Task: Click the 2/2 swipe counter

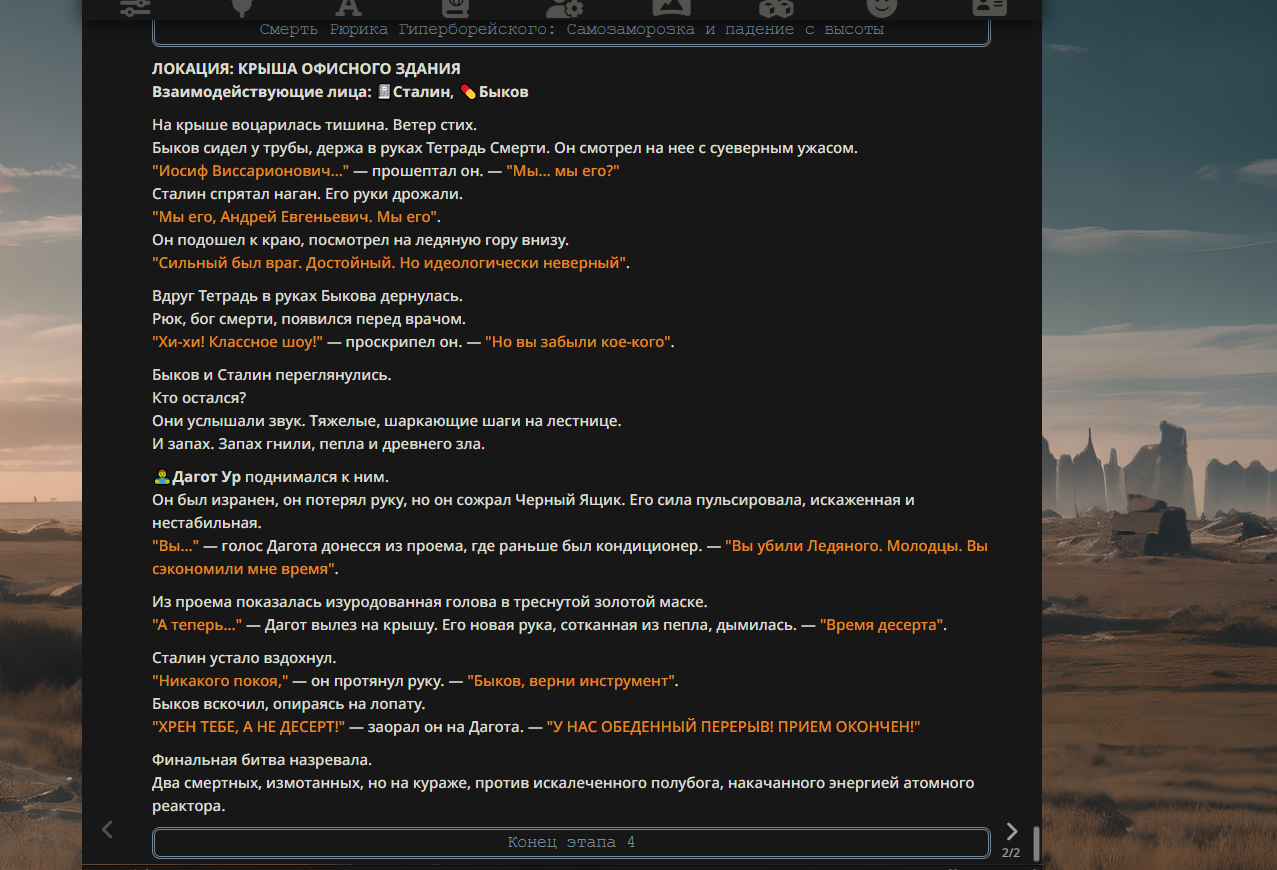Action: (x=1011, y=853)
